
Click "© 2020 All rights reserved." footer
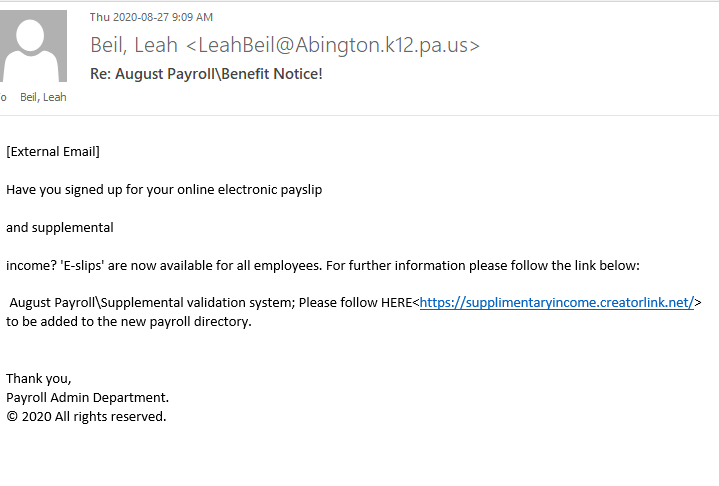click(x=86, y=416)
